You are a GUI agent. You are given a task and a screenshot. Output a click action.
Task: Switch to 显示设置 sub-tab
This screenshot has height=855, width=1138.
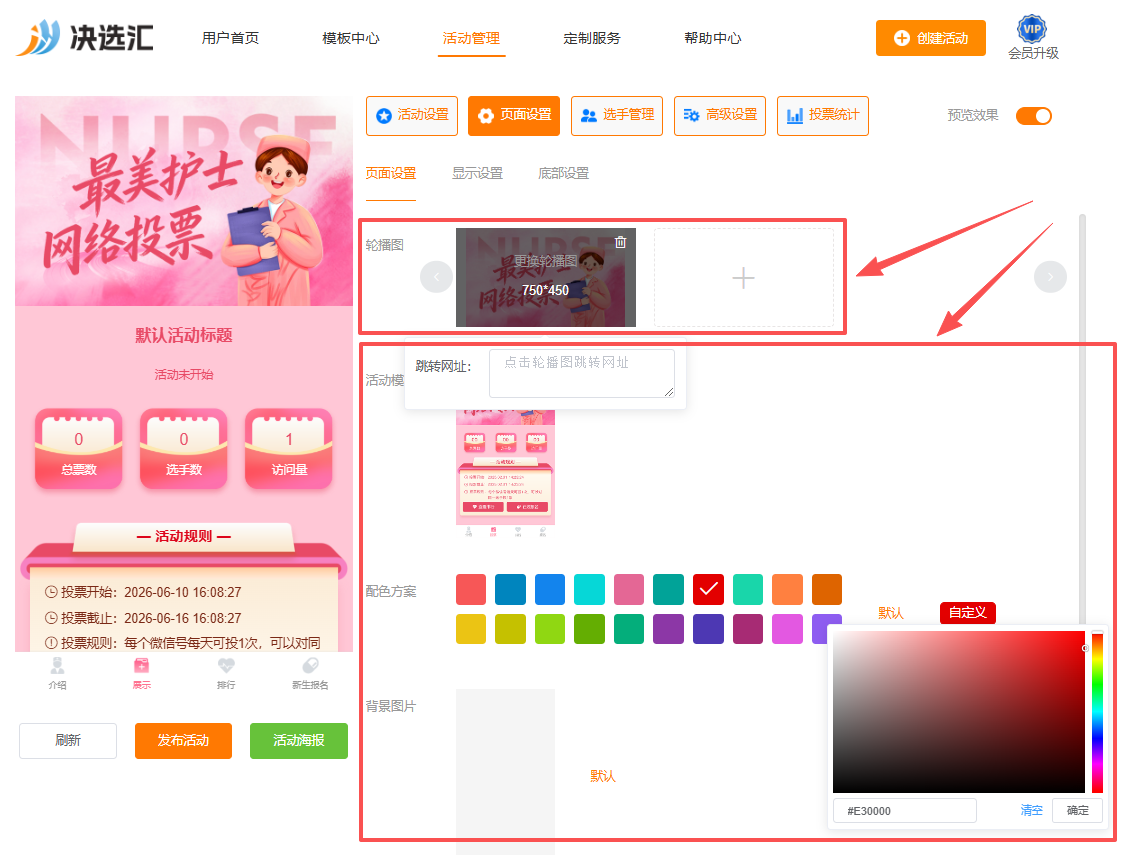477,173
